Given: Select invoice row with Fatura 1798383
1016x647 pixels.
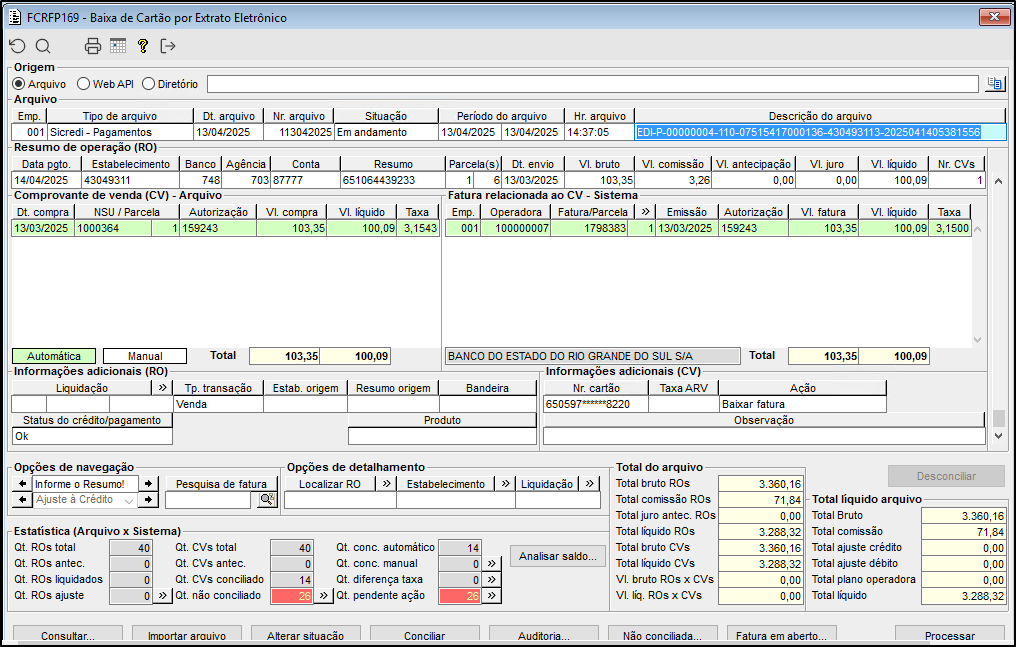Looking at the screenshot, I should coord(708,228).
